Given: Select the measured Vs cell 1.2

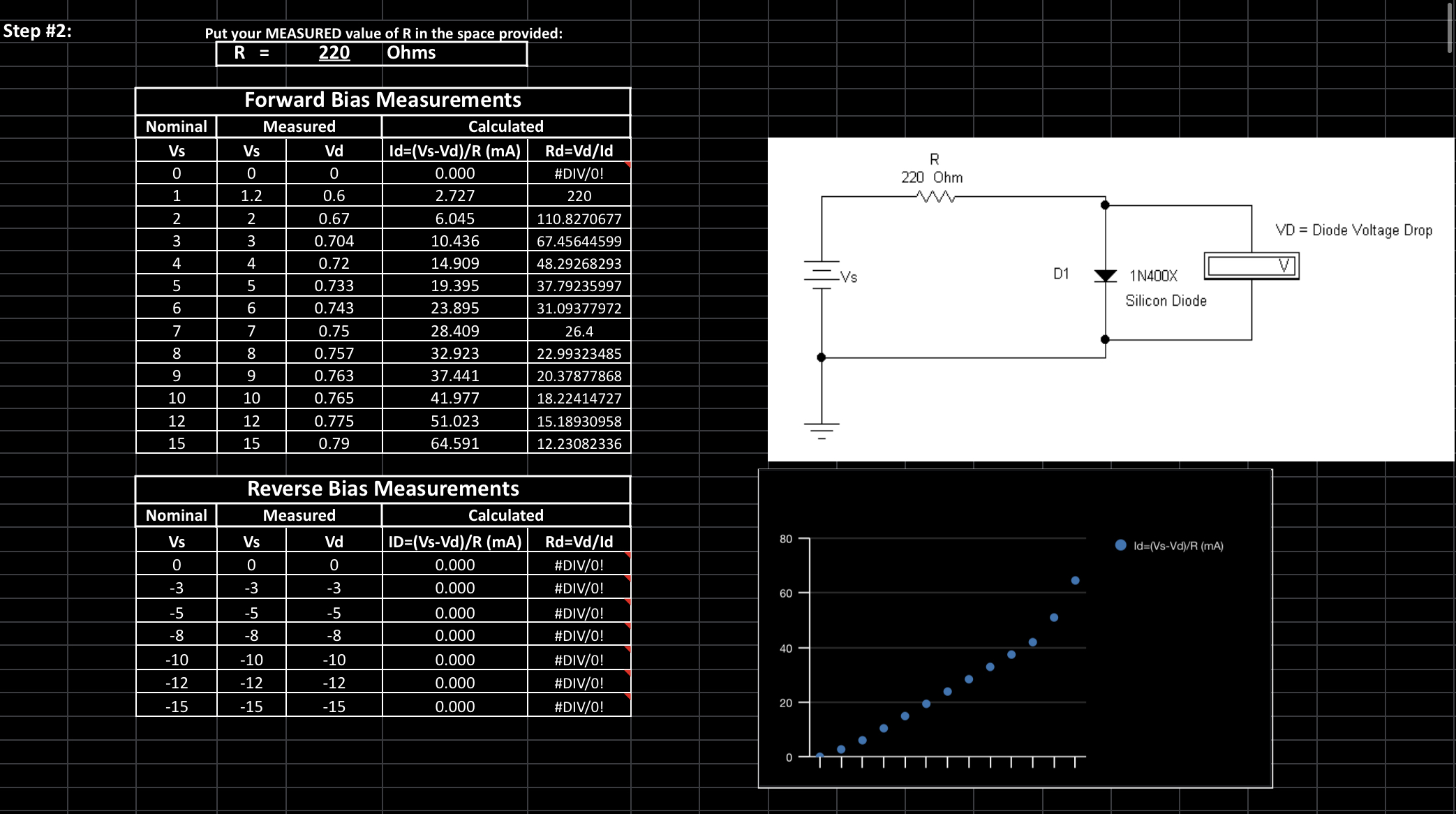Looking at the screenshot, I should coord(251,196).
